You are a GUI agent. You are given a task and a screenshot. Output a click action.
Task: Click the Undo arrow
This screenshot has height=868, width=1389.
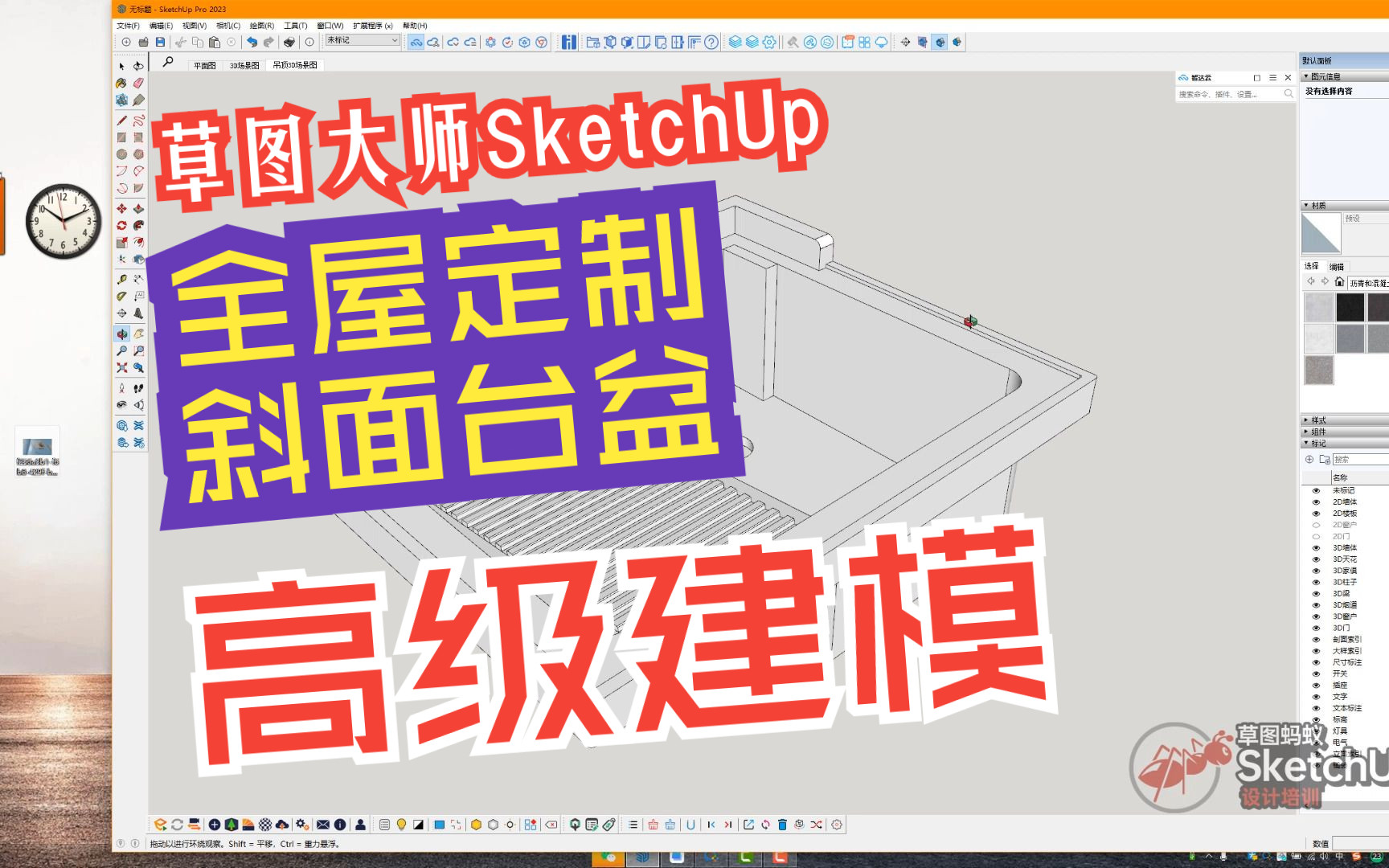click(252, 42)
